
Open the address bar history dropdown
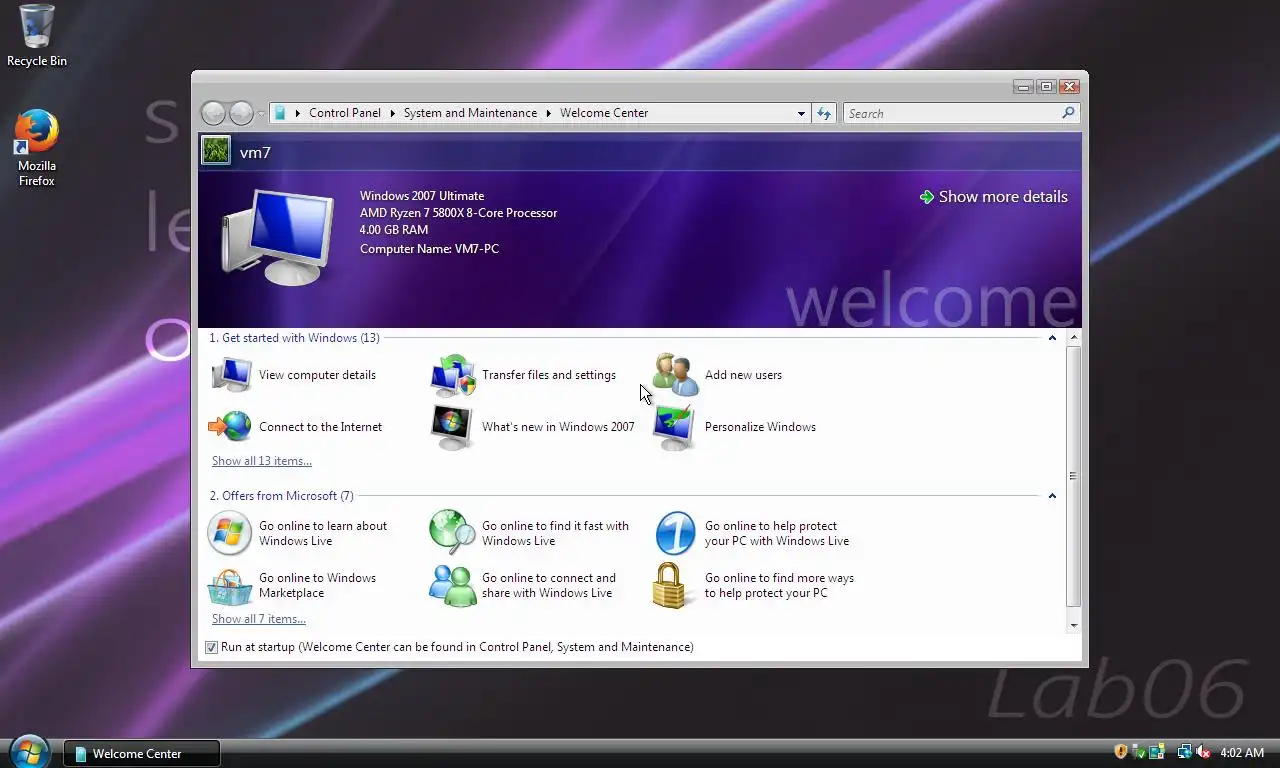801,113
